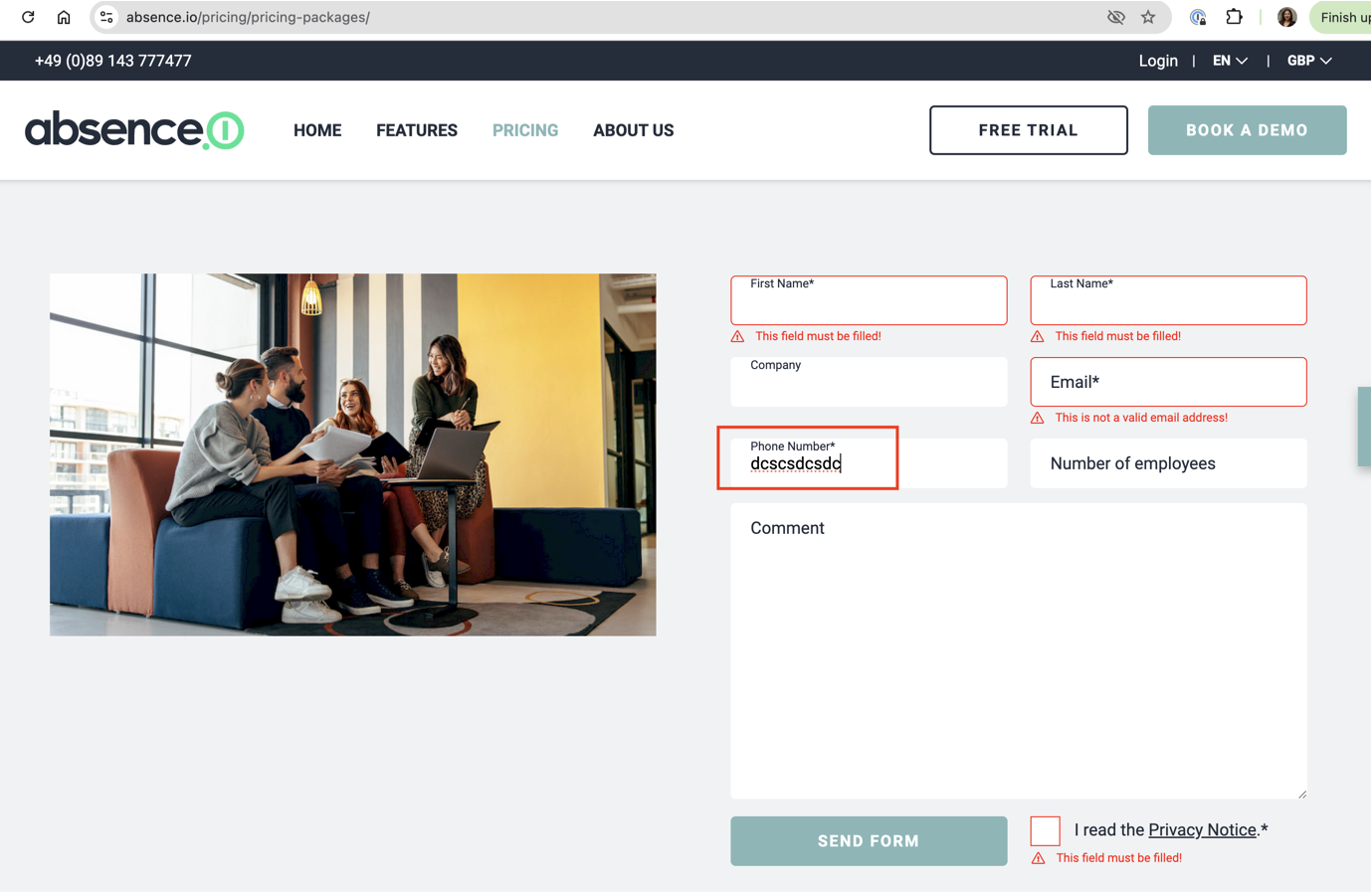
Task: Click inside the Comment text area
Action: click(1019, 650)
